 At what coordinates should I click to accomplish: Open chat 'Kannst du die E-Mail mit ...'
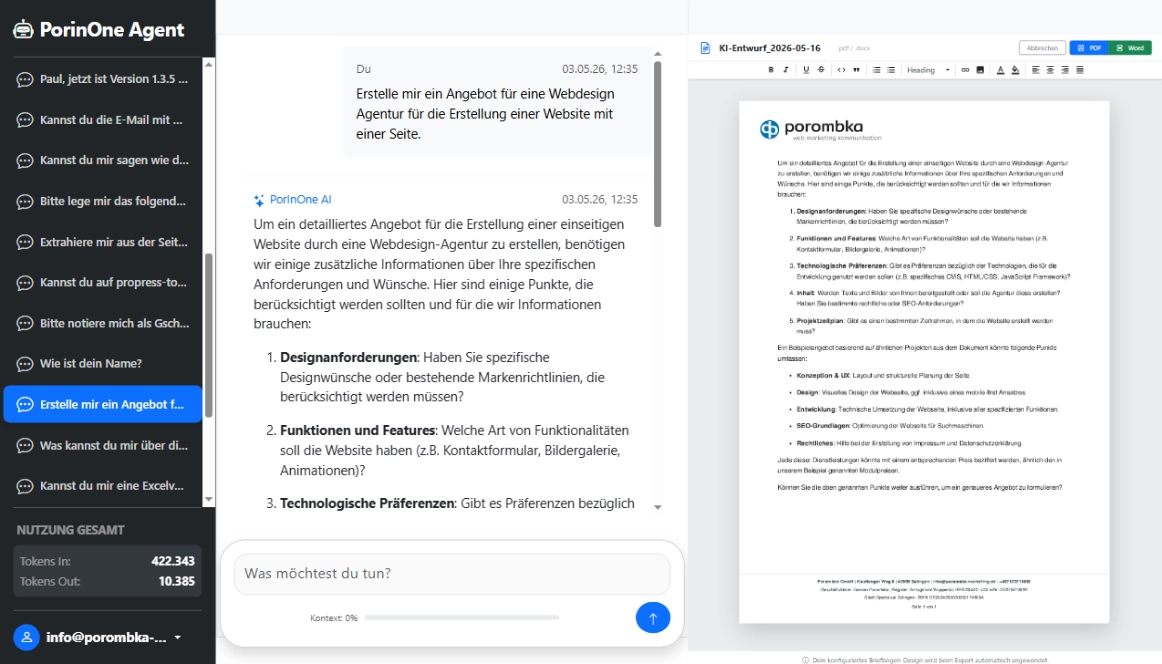click(103, 119)
